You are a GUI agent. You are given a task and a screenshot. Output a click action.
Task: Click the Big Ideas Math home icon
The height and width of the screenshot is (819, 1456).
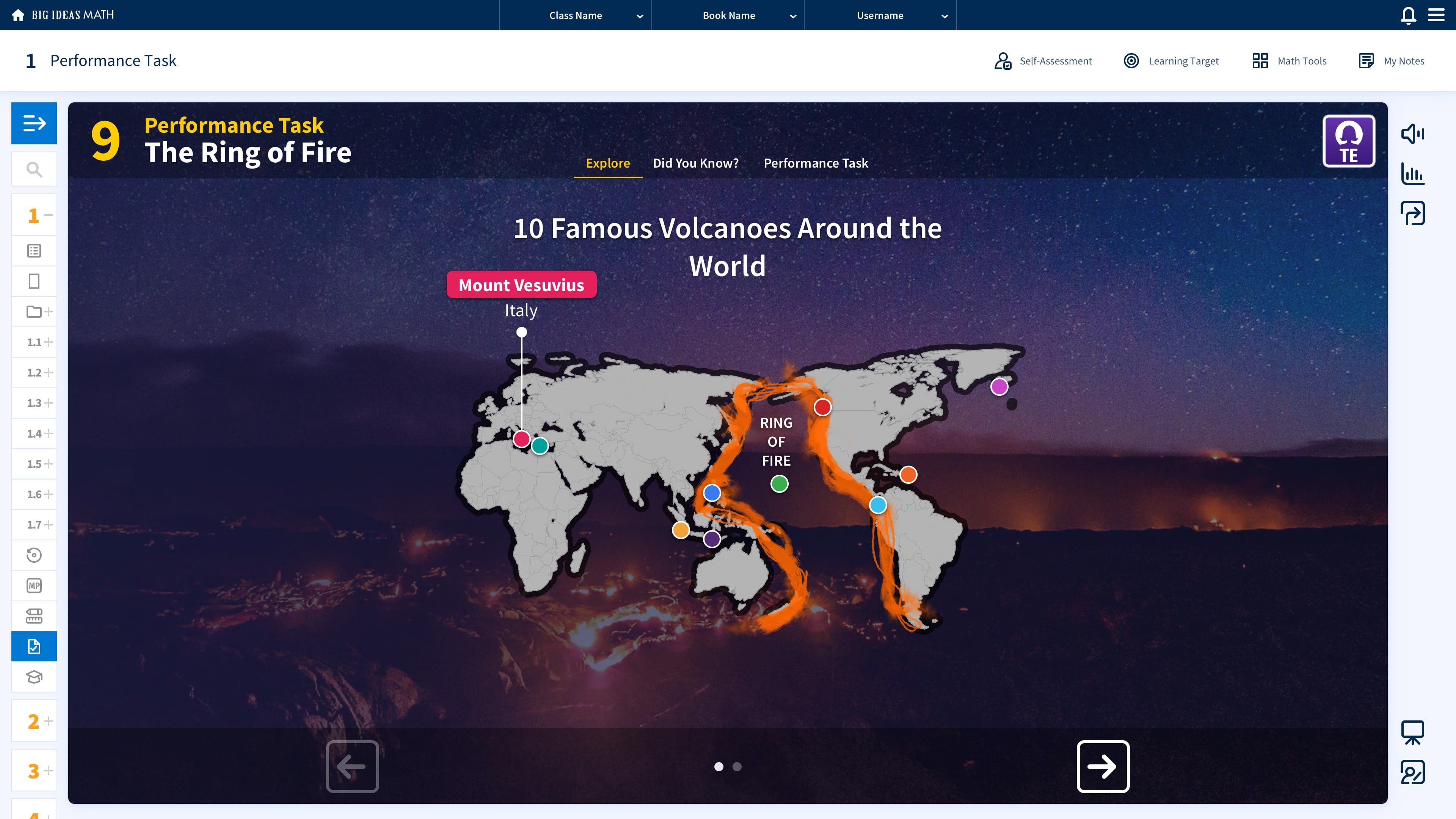point(18,15)
